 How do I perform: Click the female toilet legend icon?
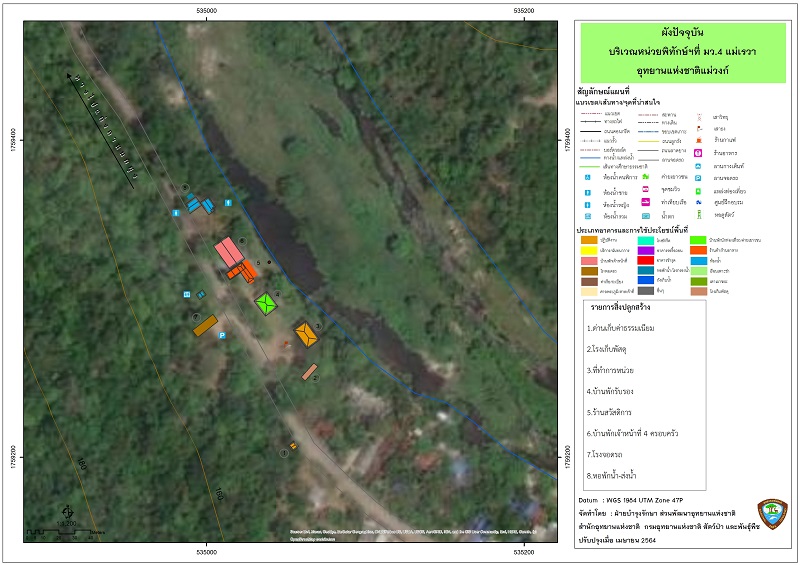pos(588,205)
